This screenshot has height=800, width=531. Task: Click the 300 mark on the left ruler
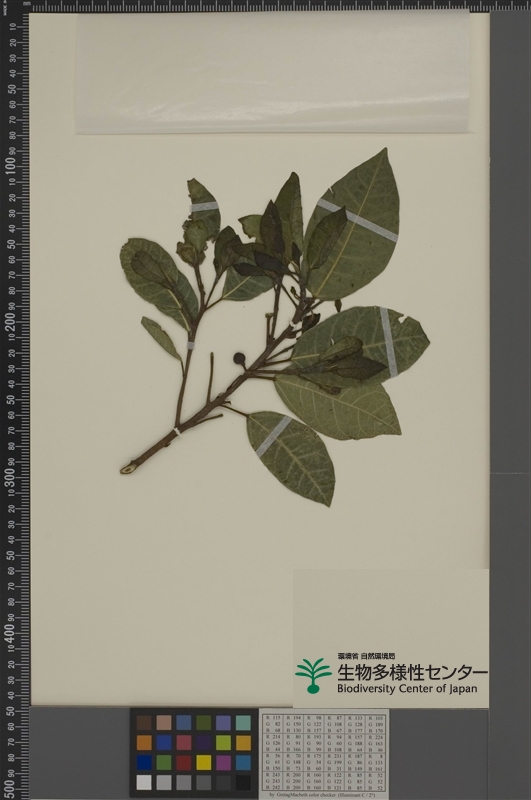[10, 478]
